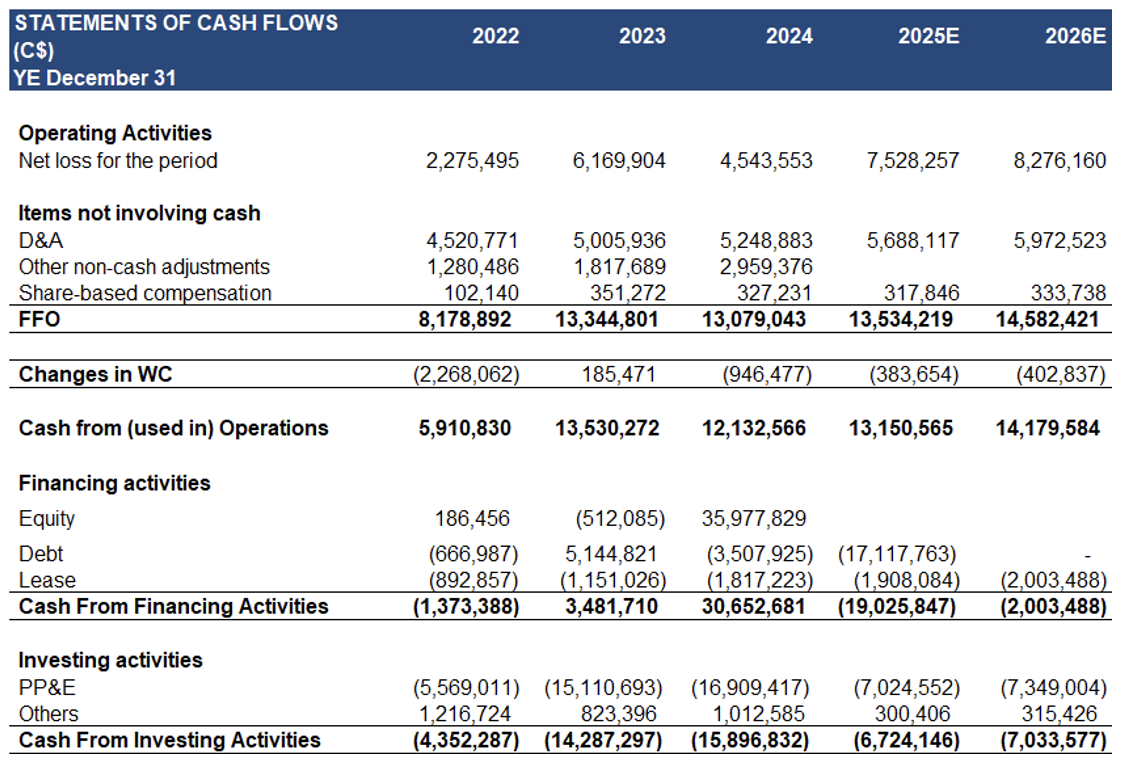Select non-cash adjustment value 2,959,376
1122x778 pixels.
(x=766, y=267)
